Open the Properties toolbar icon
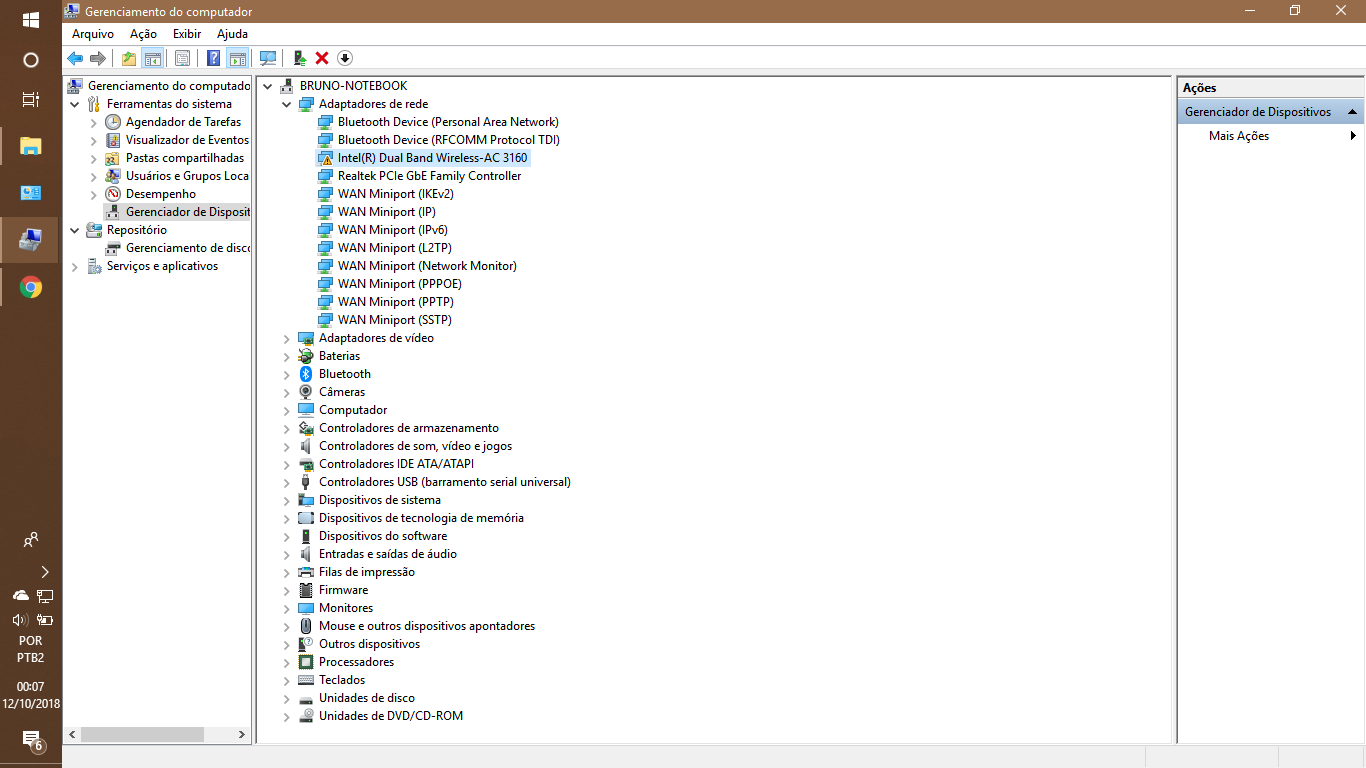1366x768 pixels. (x=182, y=58)
